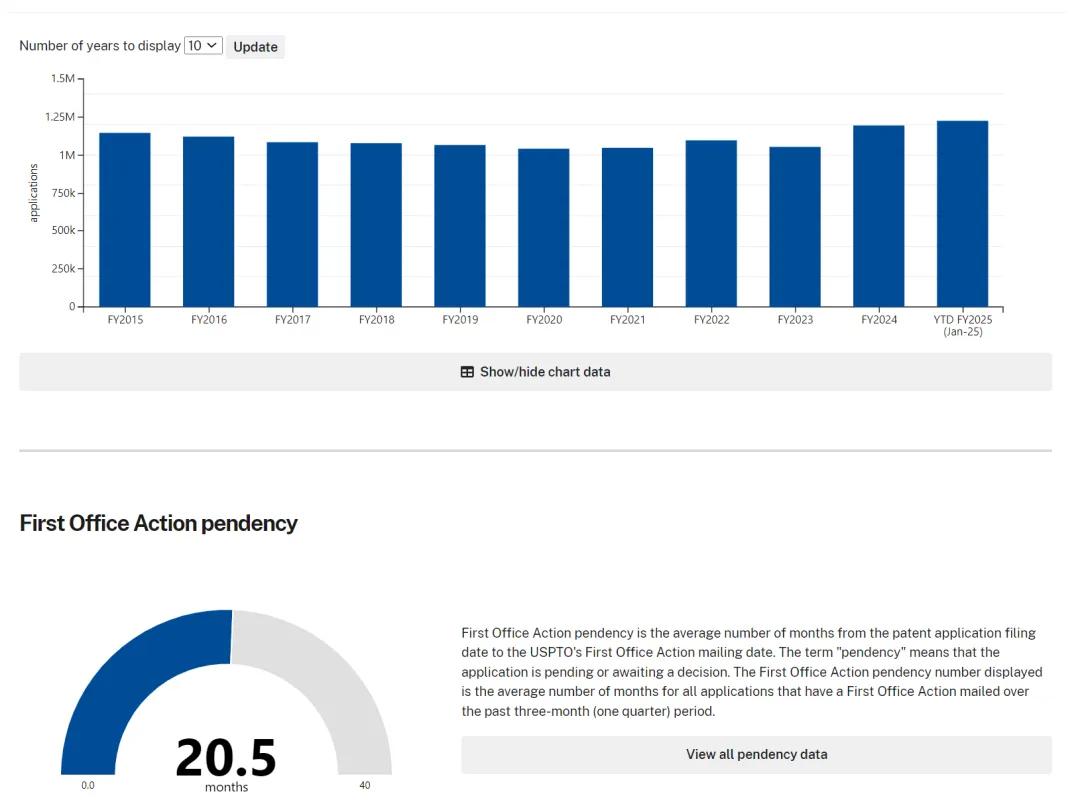
Task: Click the Update button
Action: [x=256, y=47]
